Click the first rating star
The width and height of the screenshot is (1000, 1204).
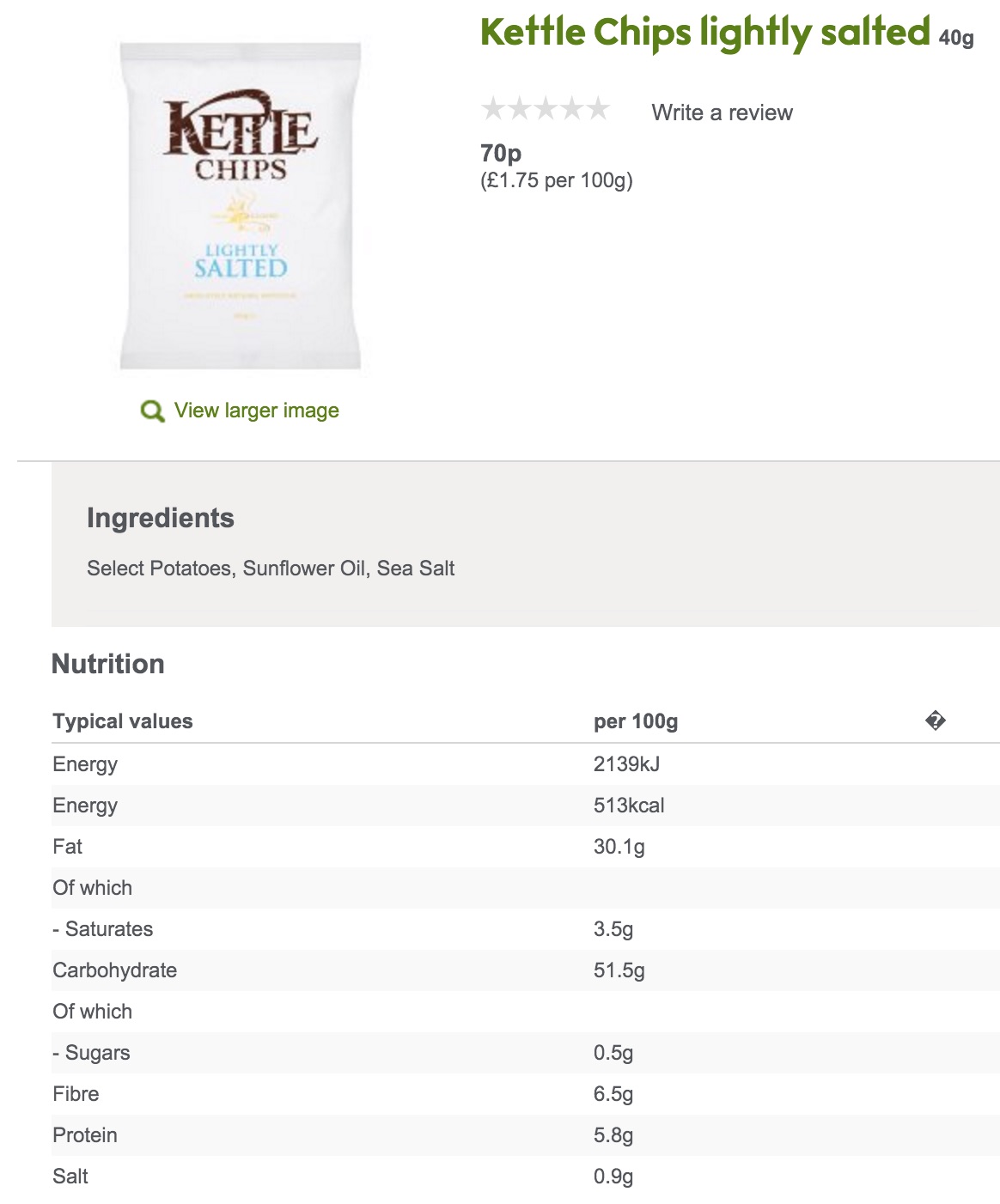[493, 109]
